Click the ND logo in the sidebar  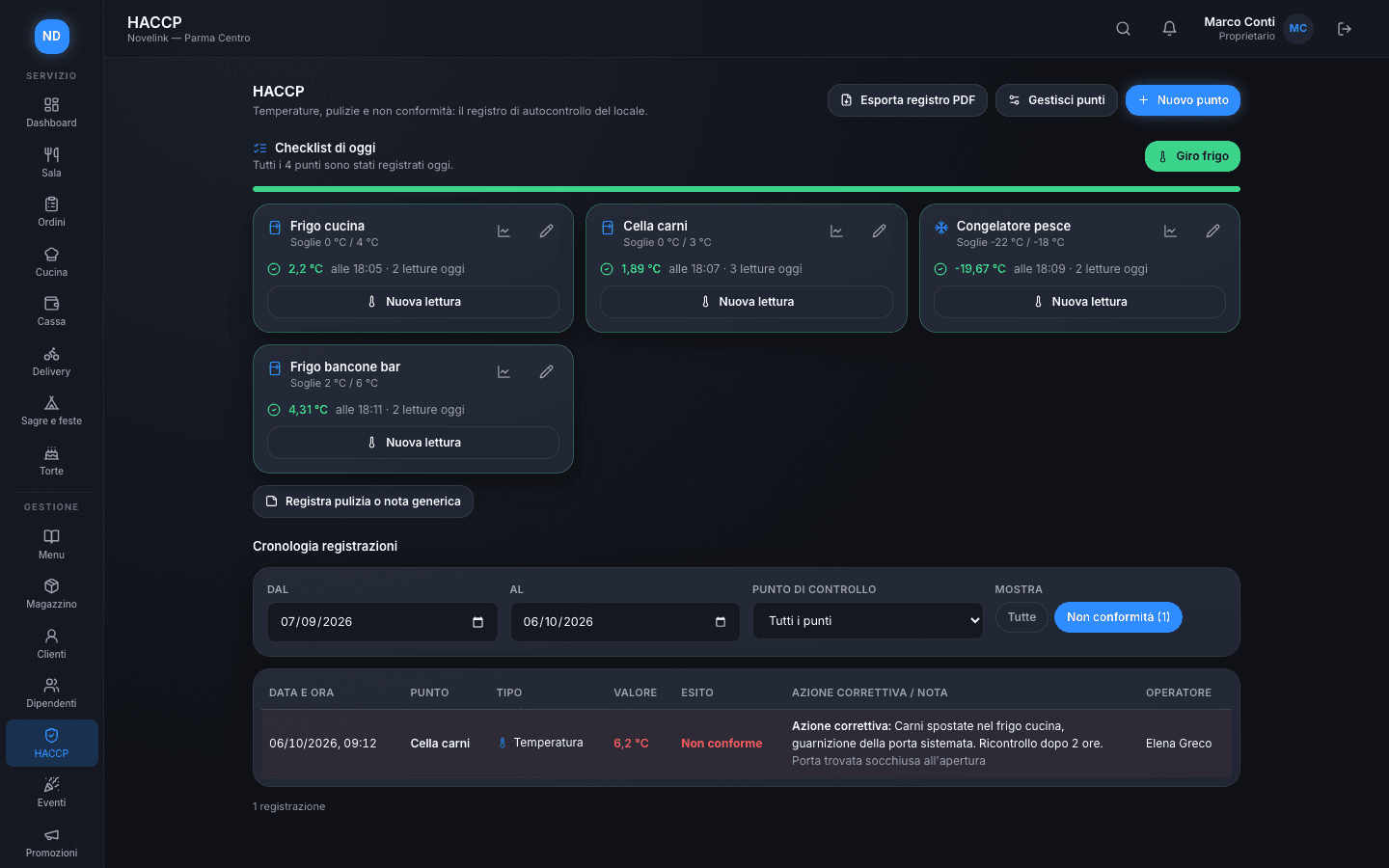click(52, 37)
